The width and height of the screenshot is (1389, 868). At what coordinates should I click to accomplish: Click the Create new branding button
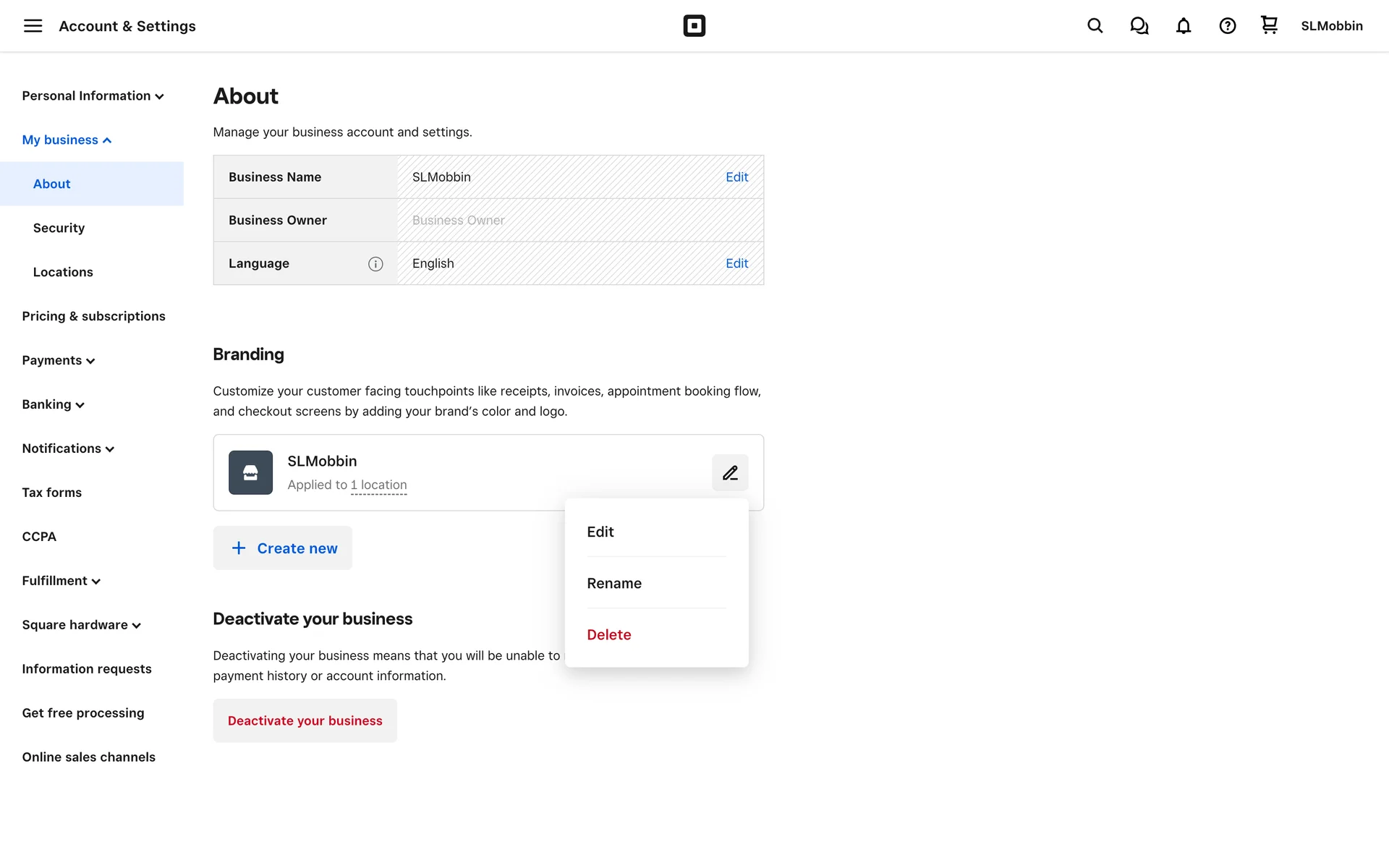(282, 548)
